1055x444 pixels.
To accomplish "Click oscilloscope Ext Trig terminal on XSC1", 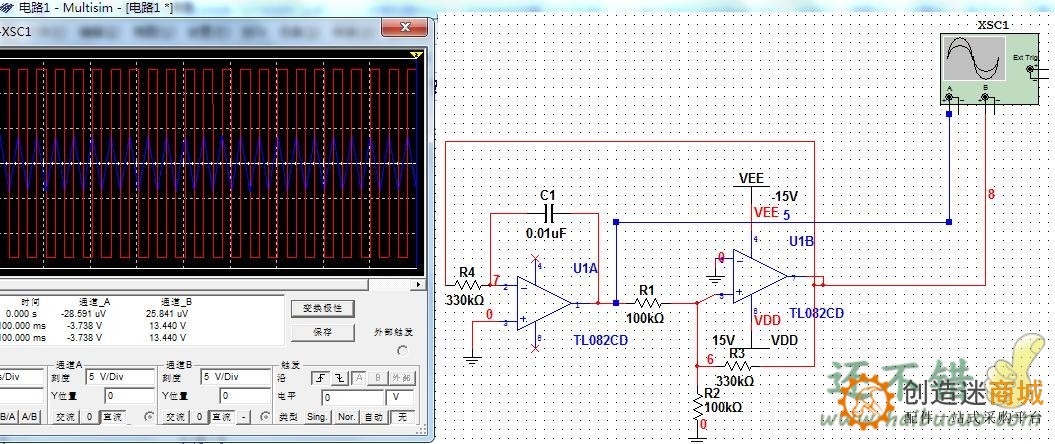I will coord(1031,69).
